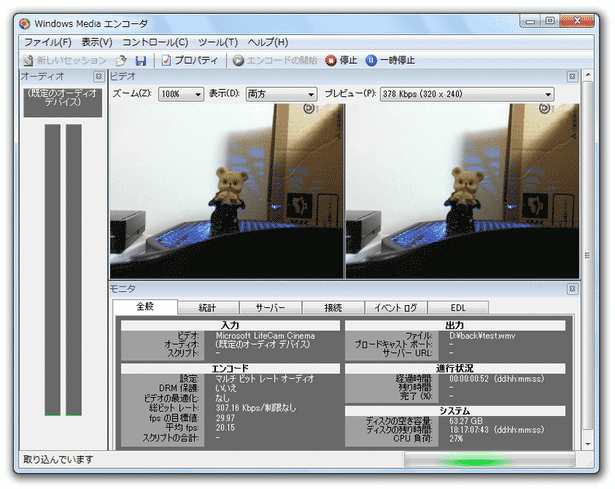
Task: Switch to the イベント ログ tab
Action: tap(395, 308)
